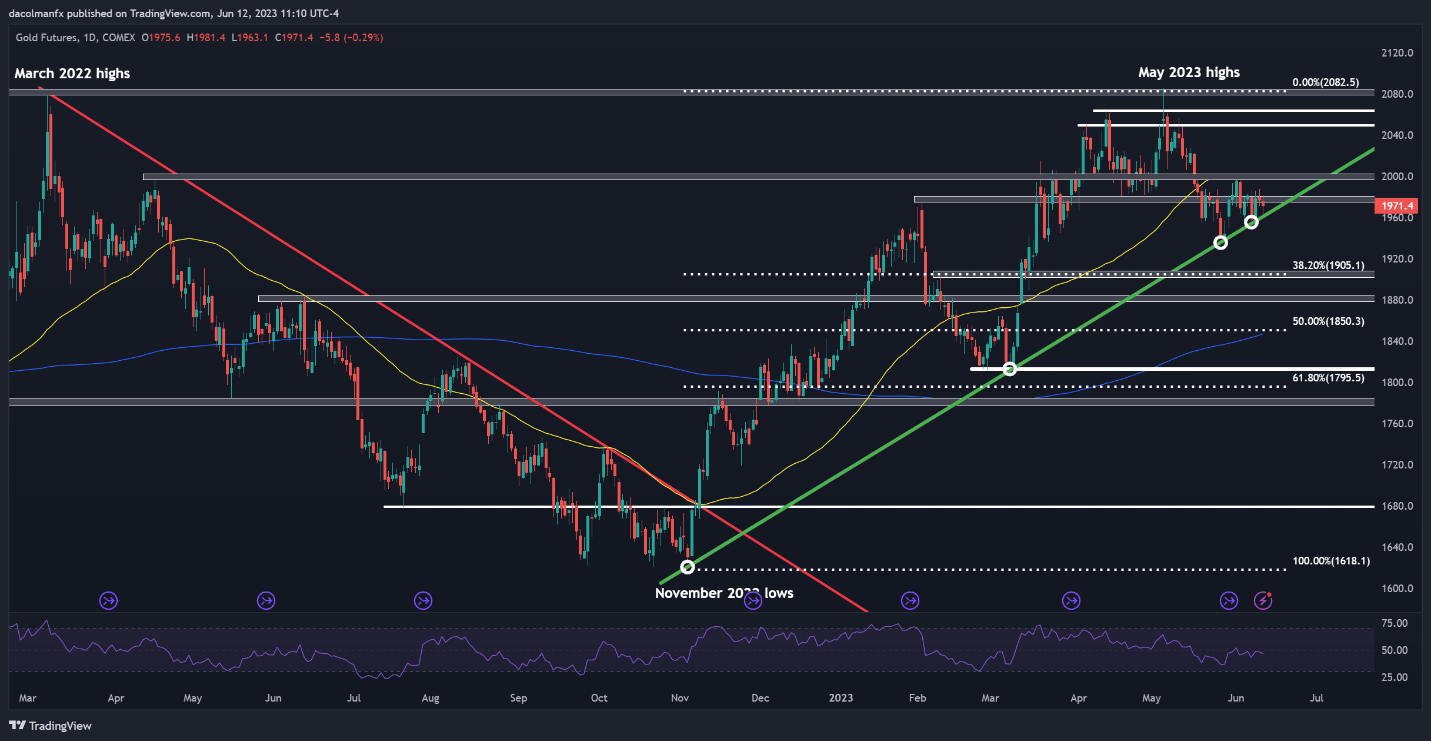Image resolution: width=1431 pixels, height=741 pixels.
Task: Click the "March 2022 highs" annotation
Action: (x=72, y=73)
